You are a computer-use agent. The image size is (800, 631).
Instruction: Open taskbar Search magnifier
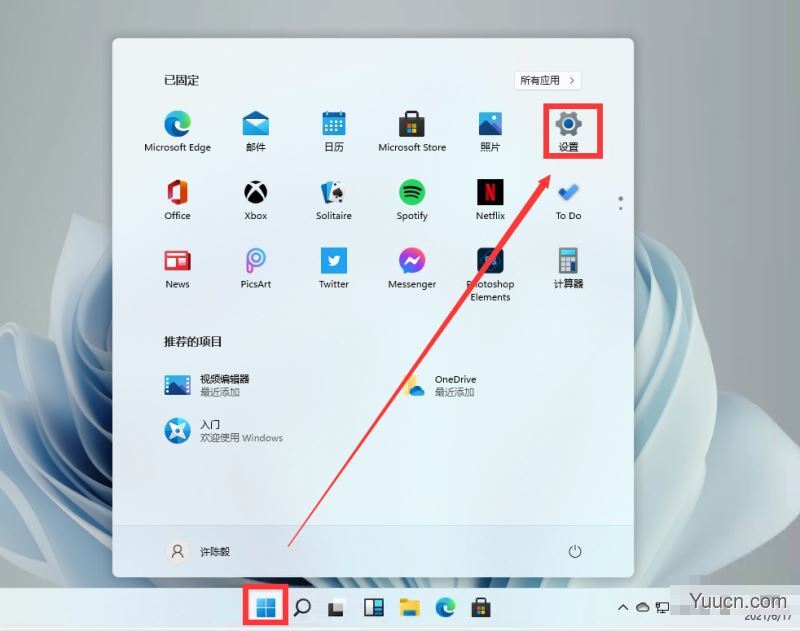pyautogui.click(x=302, y=607)
